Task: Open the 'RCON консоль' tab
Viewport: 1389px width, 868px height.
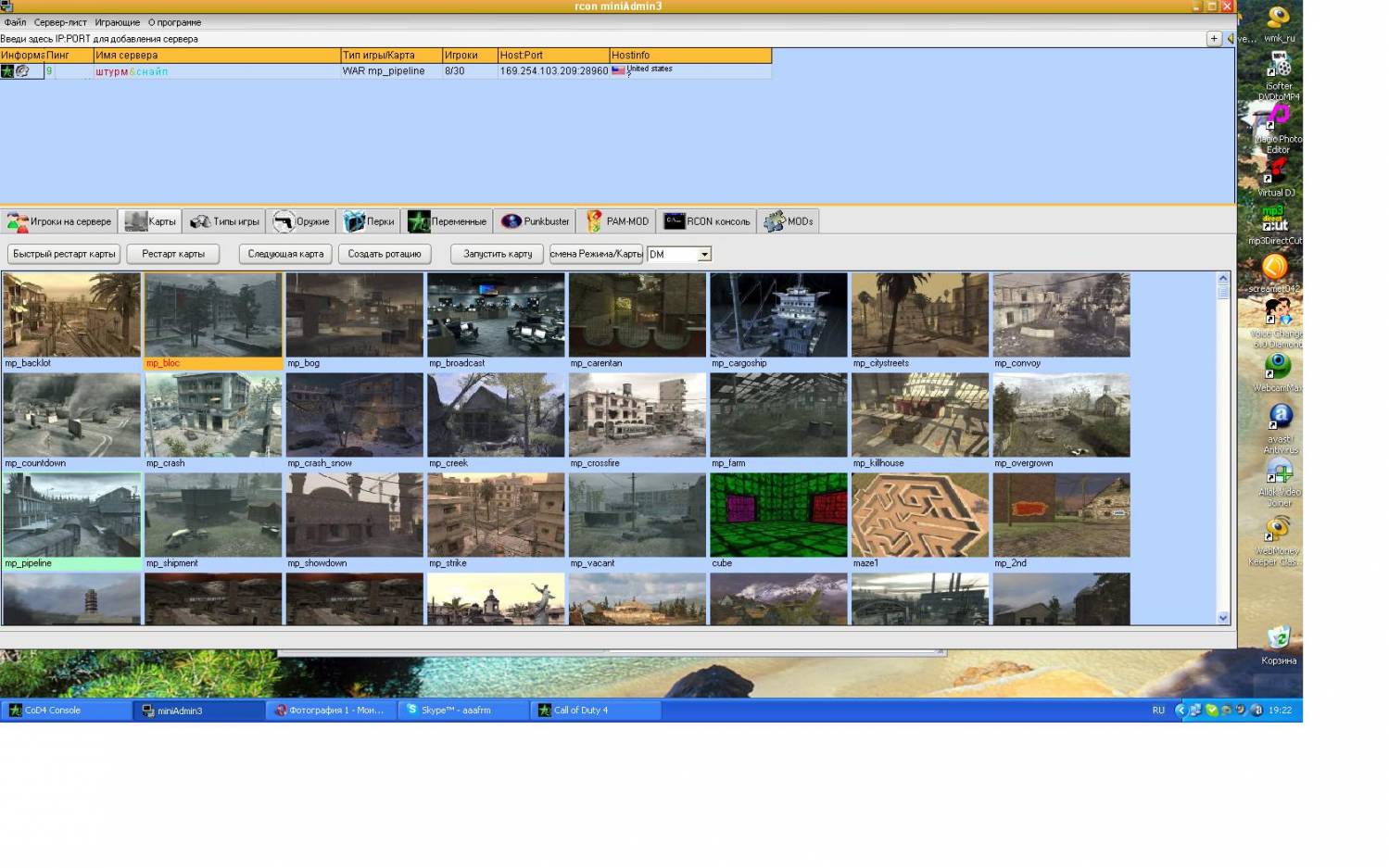Action: point(707,221)
